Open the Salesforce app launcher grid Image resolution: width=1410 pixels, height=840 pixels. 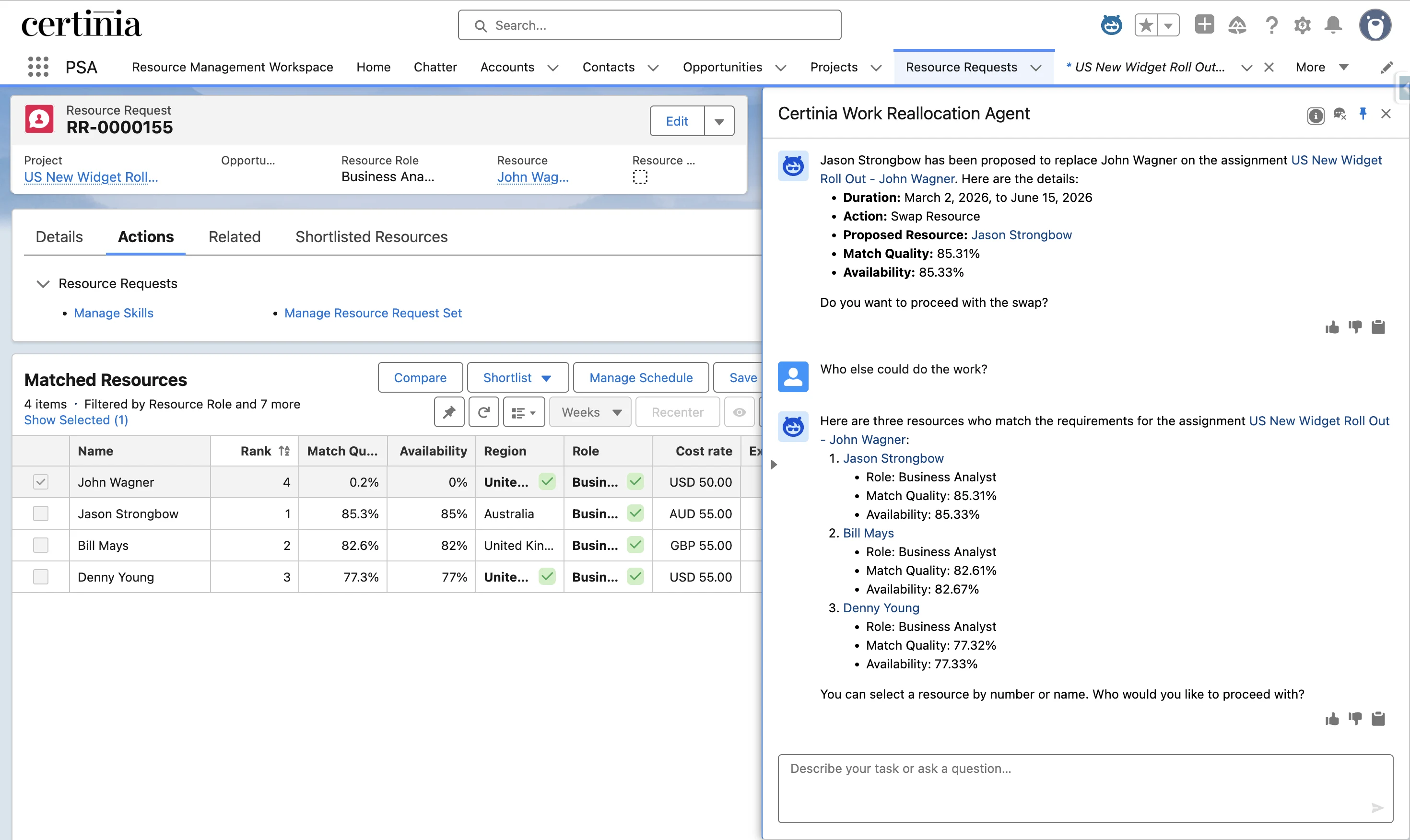38,66
